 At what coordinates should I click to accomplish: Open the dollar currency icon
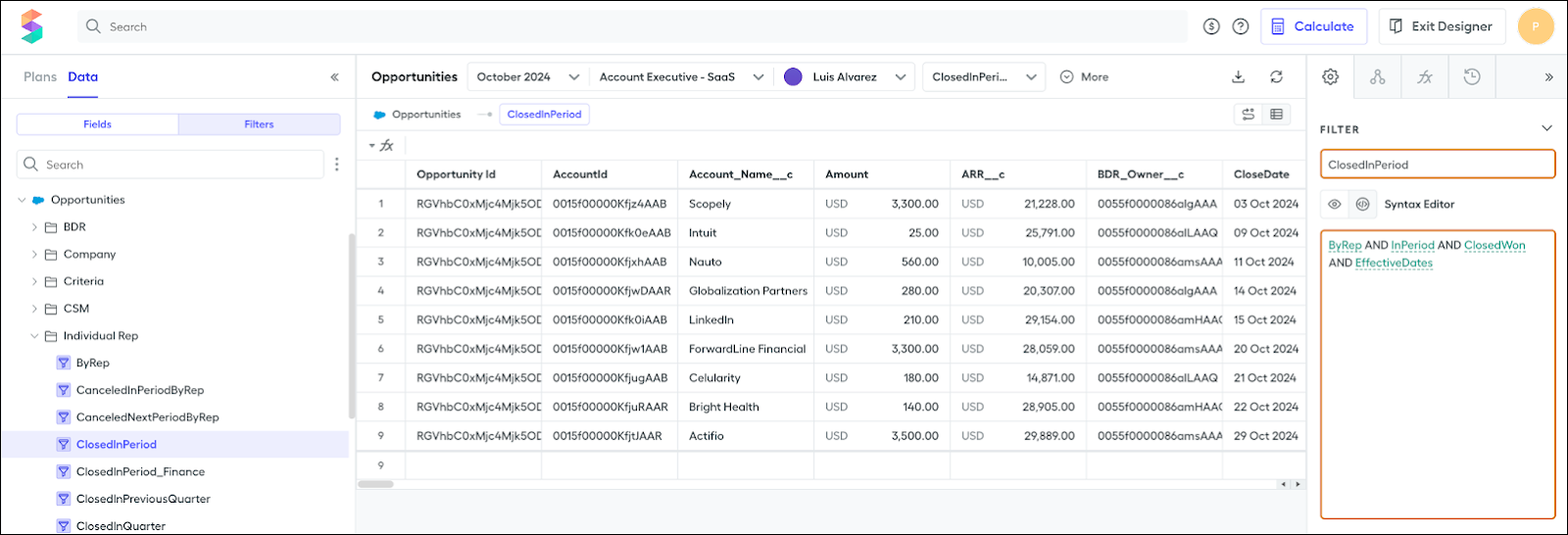pos(1211,26)
